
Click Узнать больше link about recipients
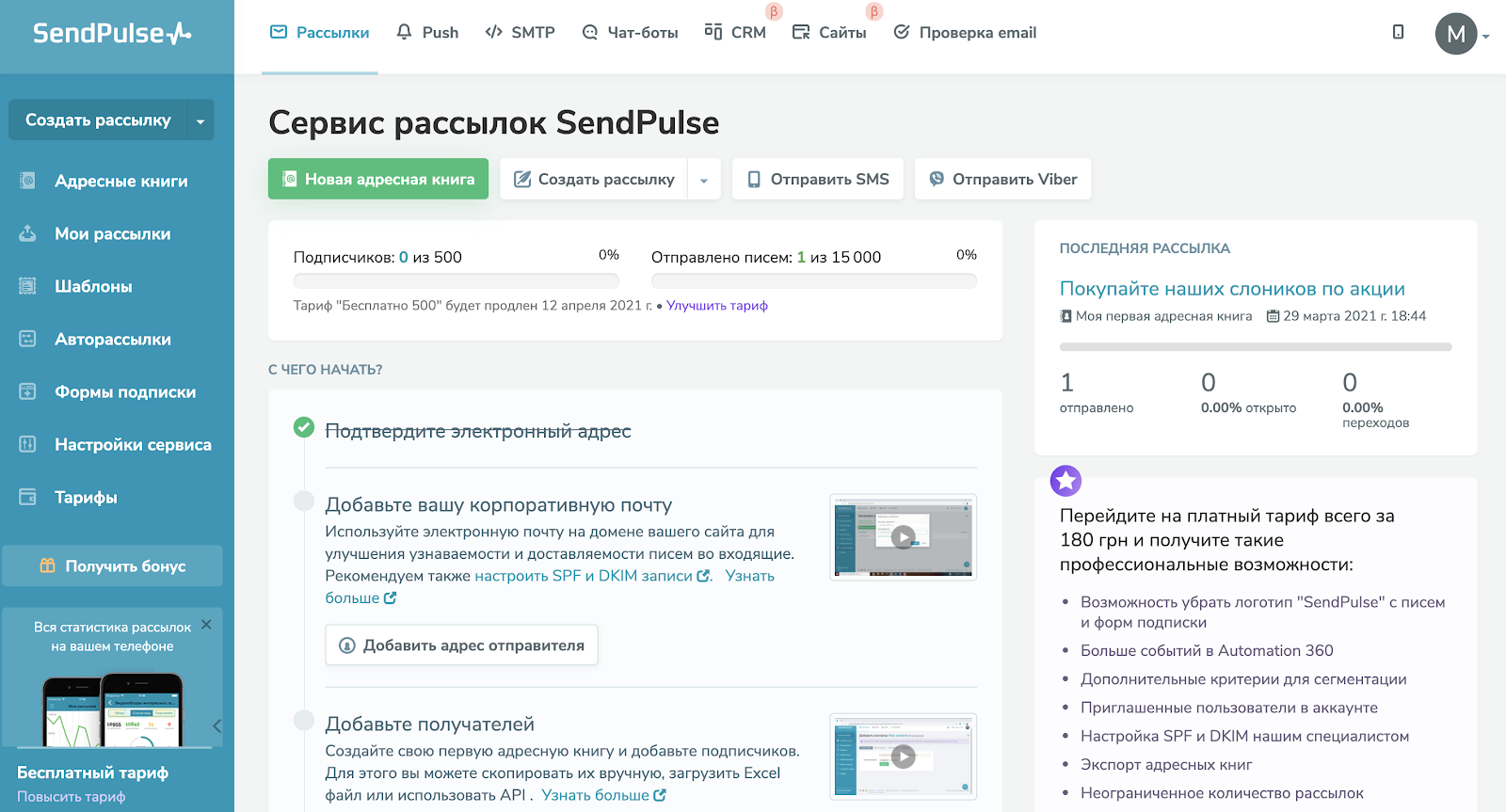(603, 795)
